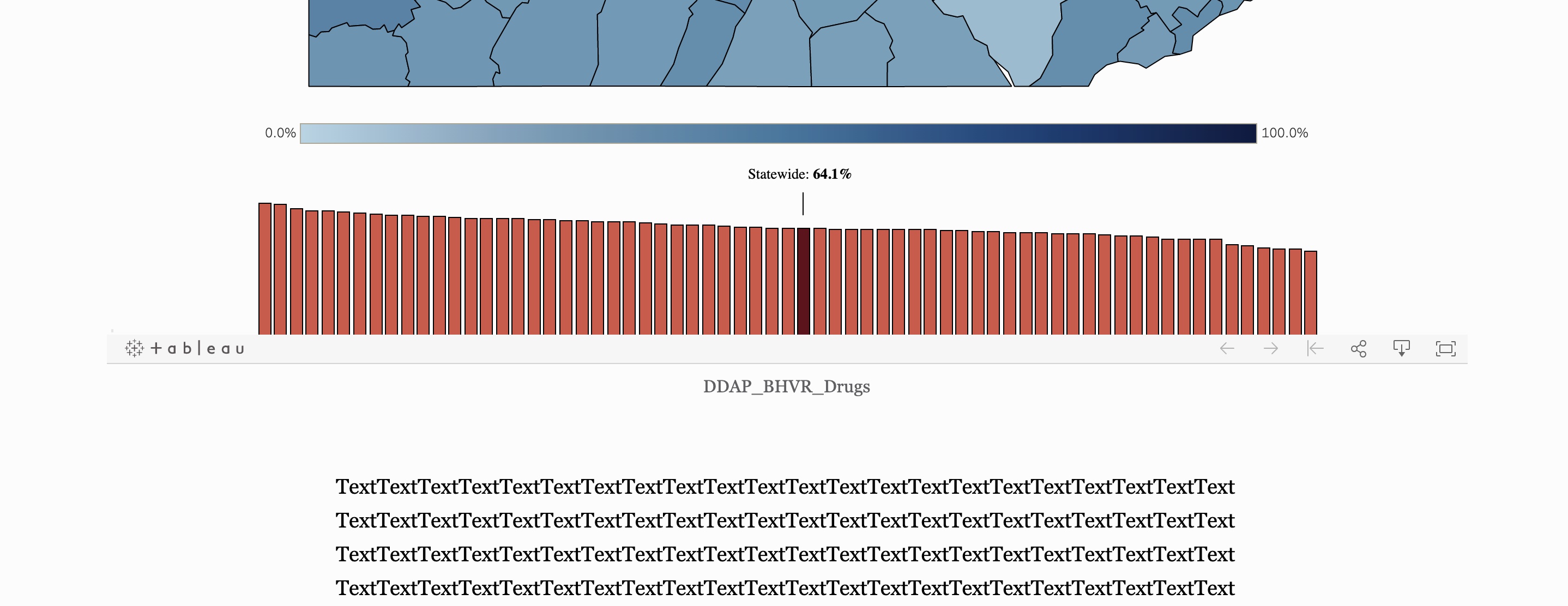Click the Tableau logo in footer

point(184,349)
